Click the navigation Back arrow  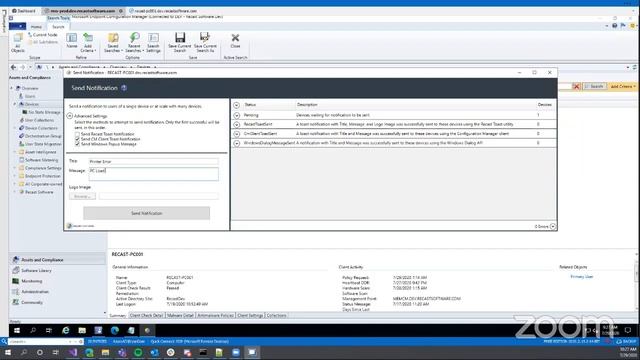[x=13, y=67]
